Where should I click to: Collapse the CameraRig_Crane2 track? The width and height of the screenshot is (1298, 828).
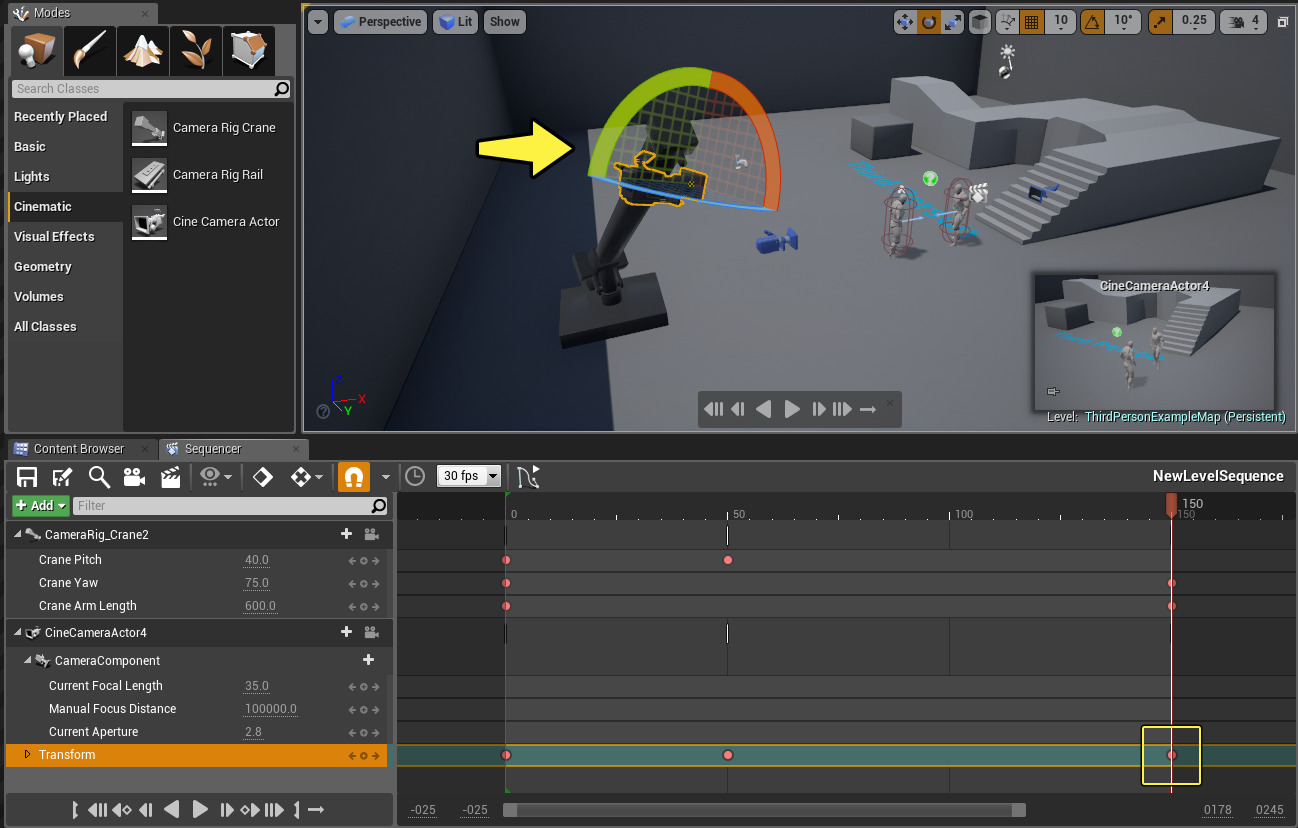point(17,535)
